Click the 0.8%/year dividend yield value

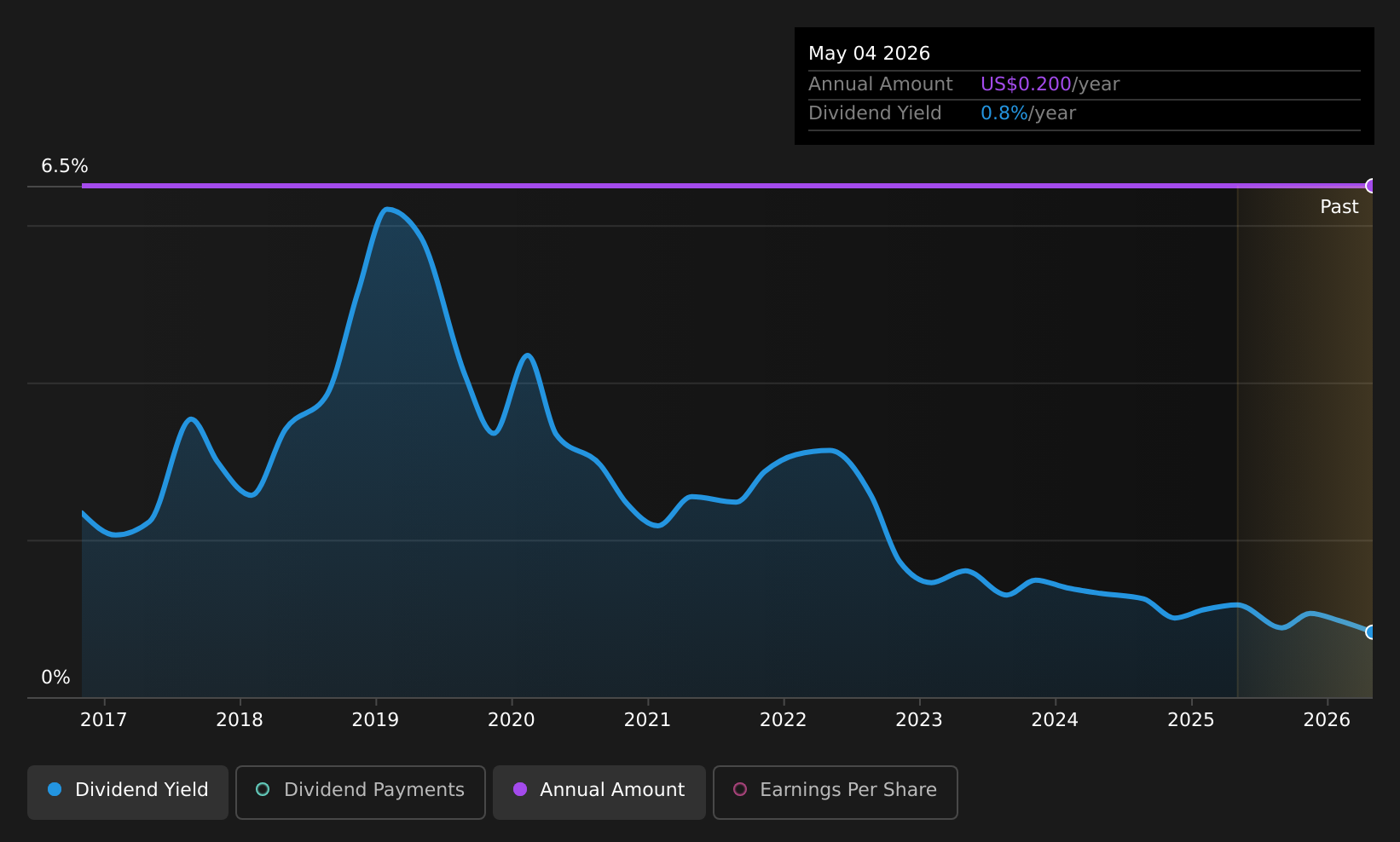point(1028,113)
